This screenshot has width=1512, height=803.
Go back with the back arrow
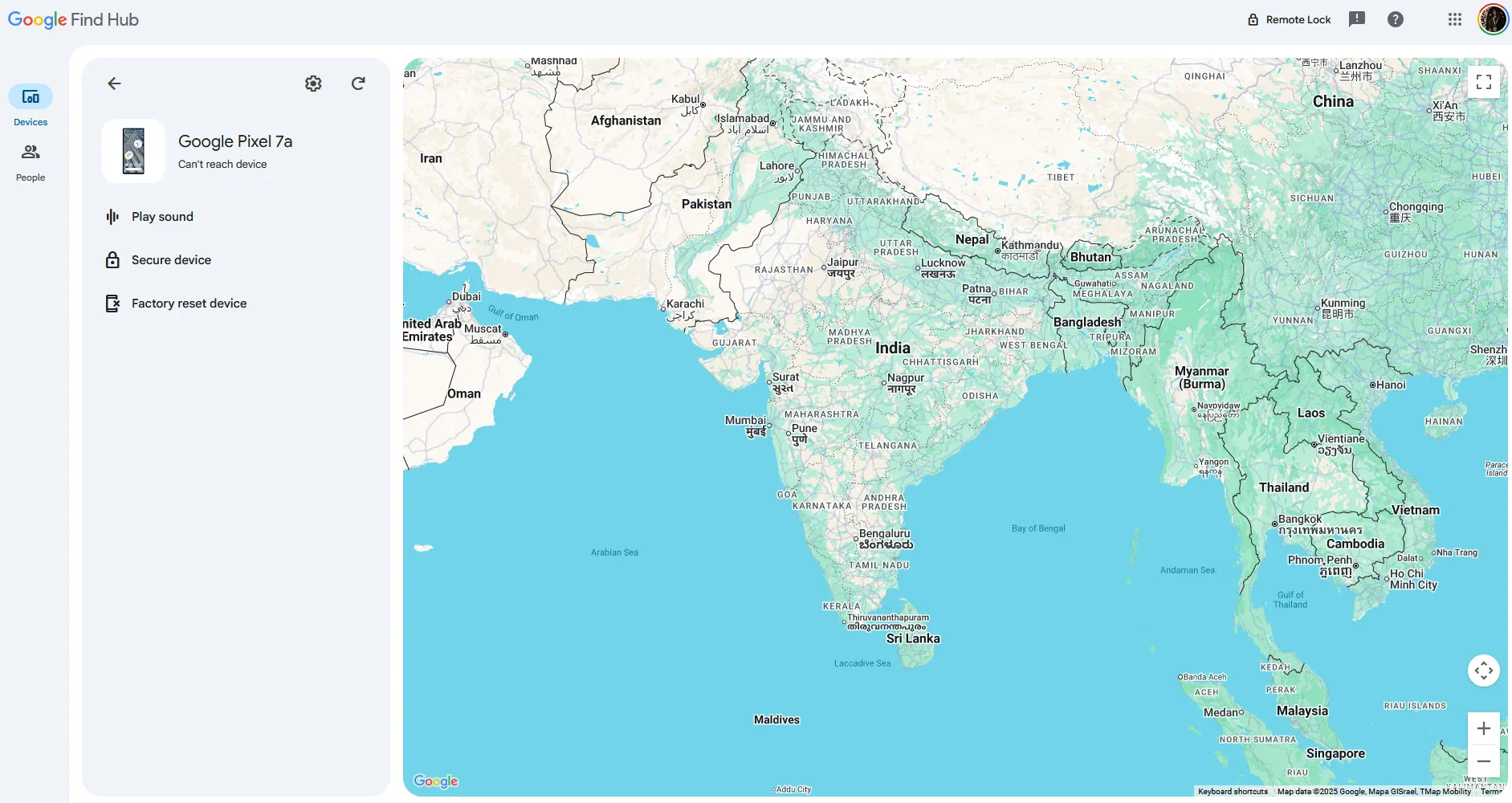[x=114, y=83]
